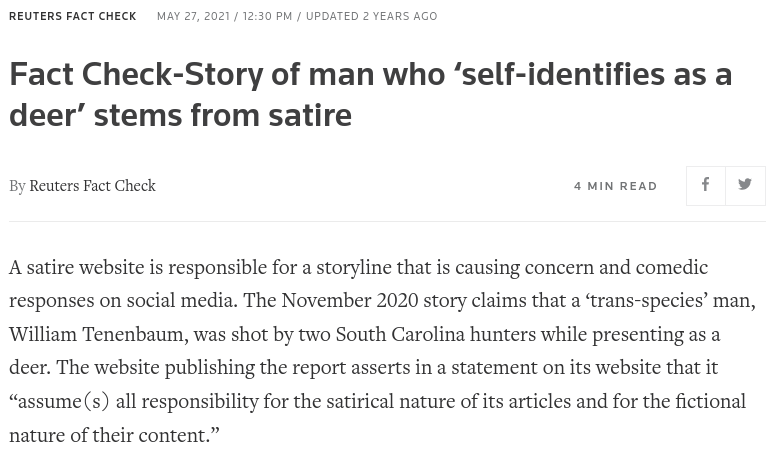This screenshot has width=784, height=474.
Task: Select the MAY 27, 2021 publication date
Action: tap(193, 16)
